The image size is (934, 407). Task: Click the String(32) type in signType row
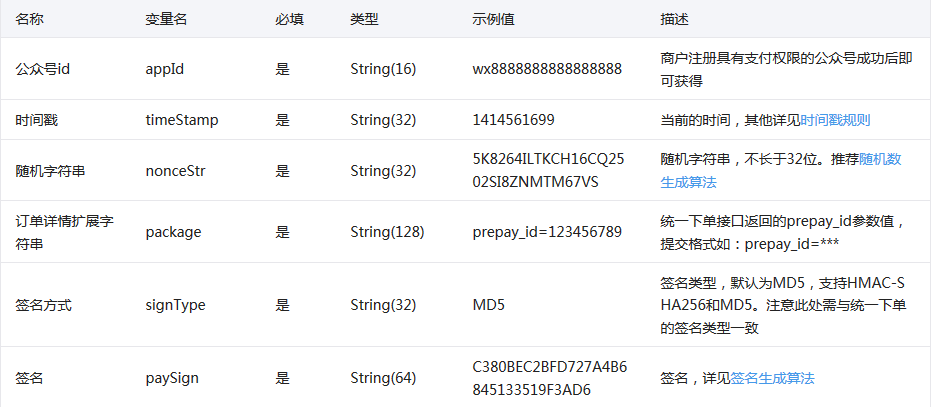tap(383, 306)
